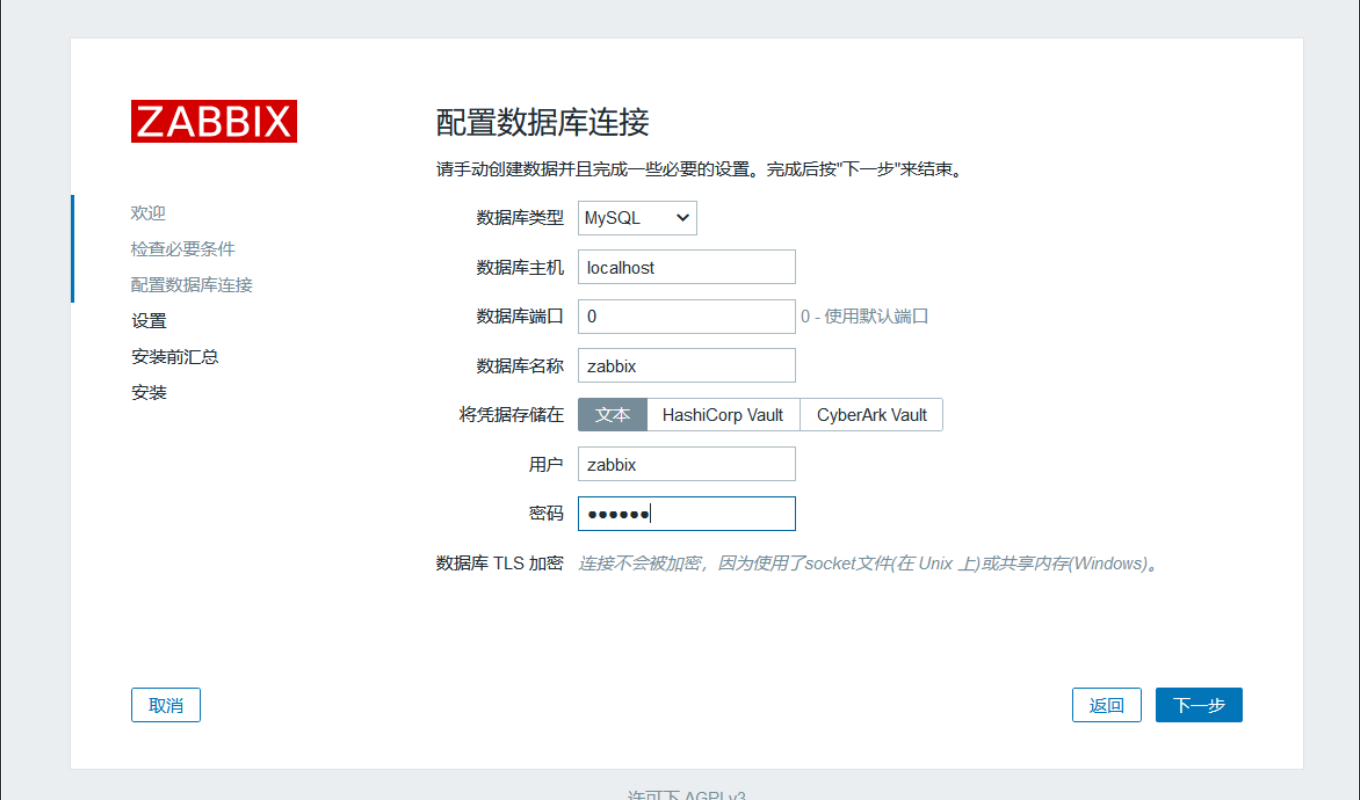This screenshot has height=800, width=1360.
Task: Choose CyberArk Vault credential storage
Action: [x=872, y=415]
